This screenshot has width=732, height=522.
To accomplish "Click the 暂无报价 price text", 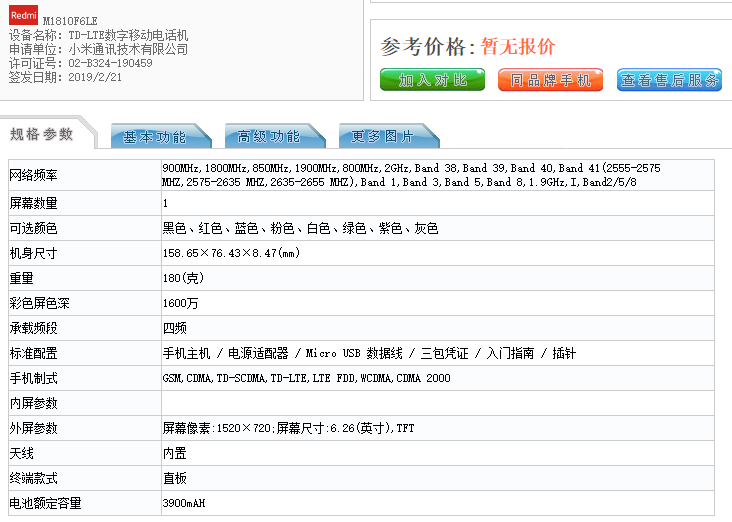I will point(517,46).
